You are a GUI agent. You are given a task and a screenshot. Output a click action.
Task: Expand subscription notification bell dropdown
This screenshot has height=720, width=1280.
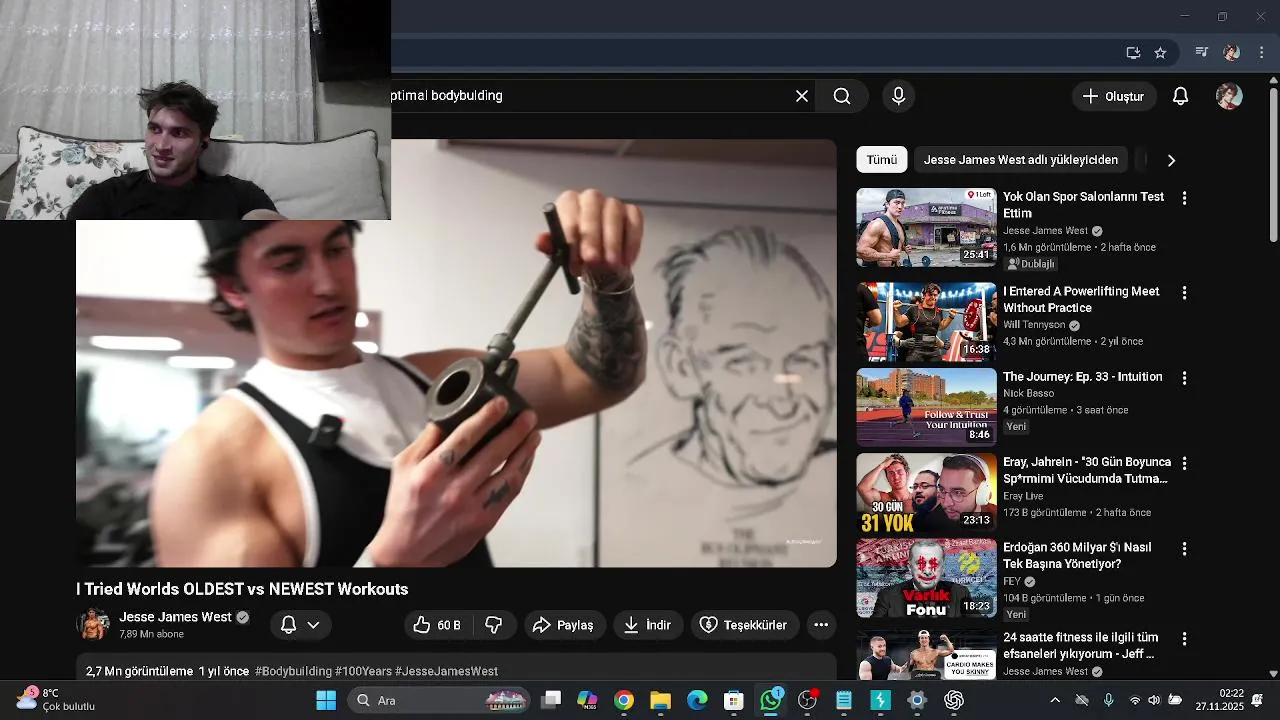(x=300, y=625)
